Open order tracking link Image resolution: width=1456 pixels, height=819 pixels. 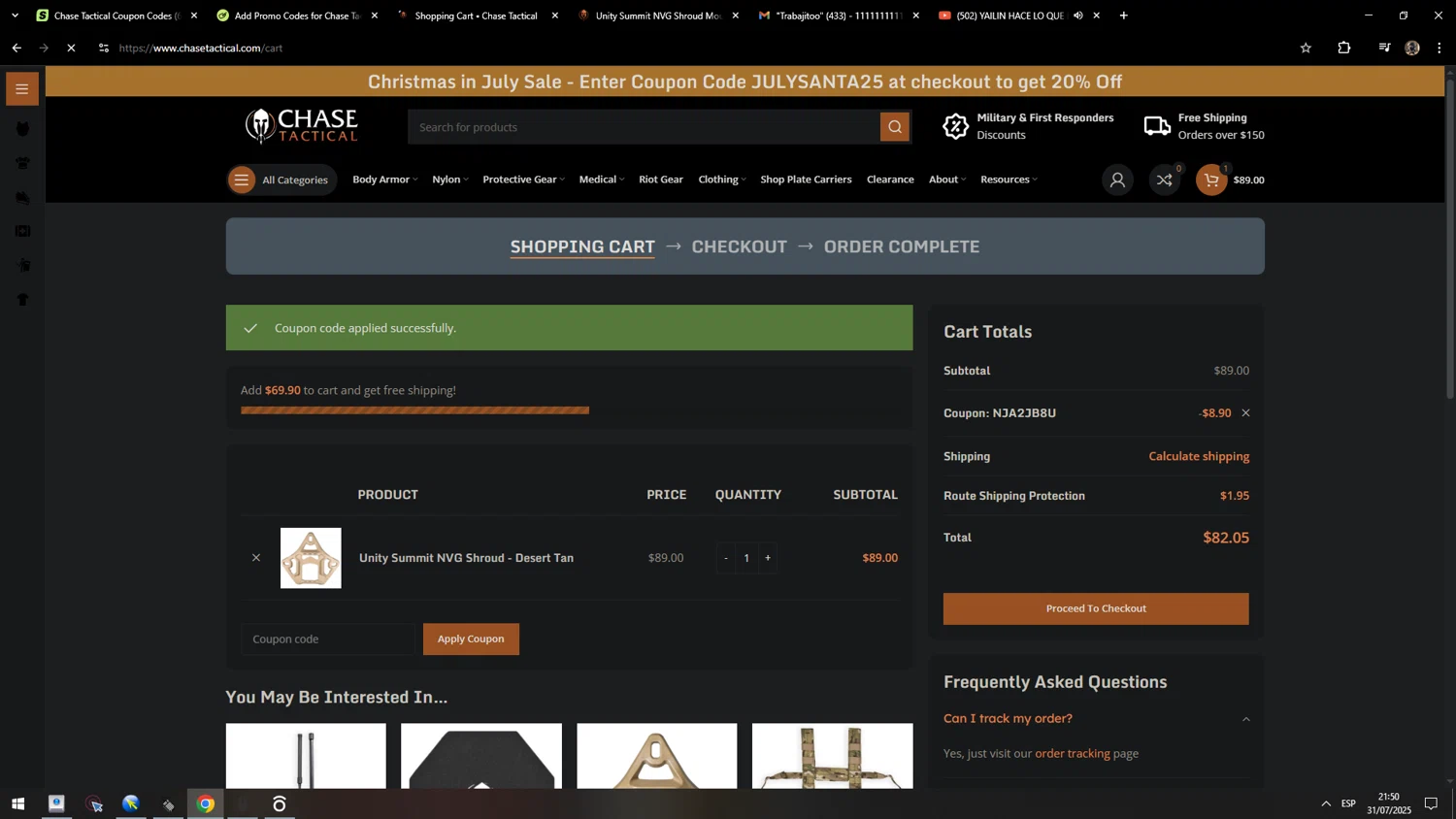pyautogui.click(x=1072, y=754)
